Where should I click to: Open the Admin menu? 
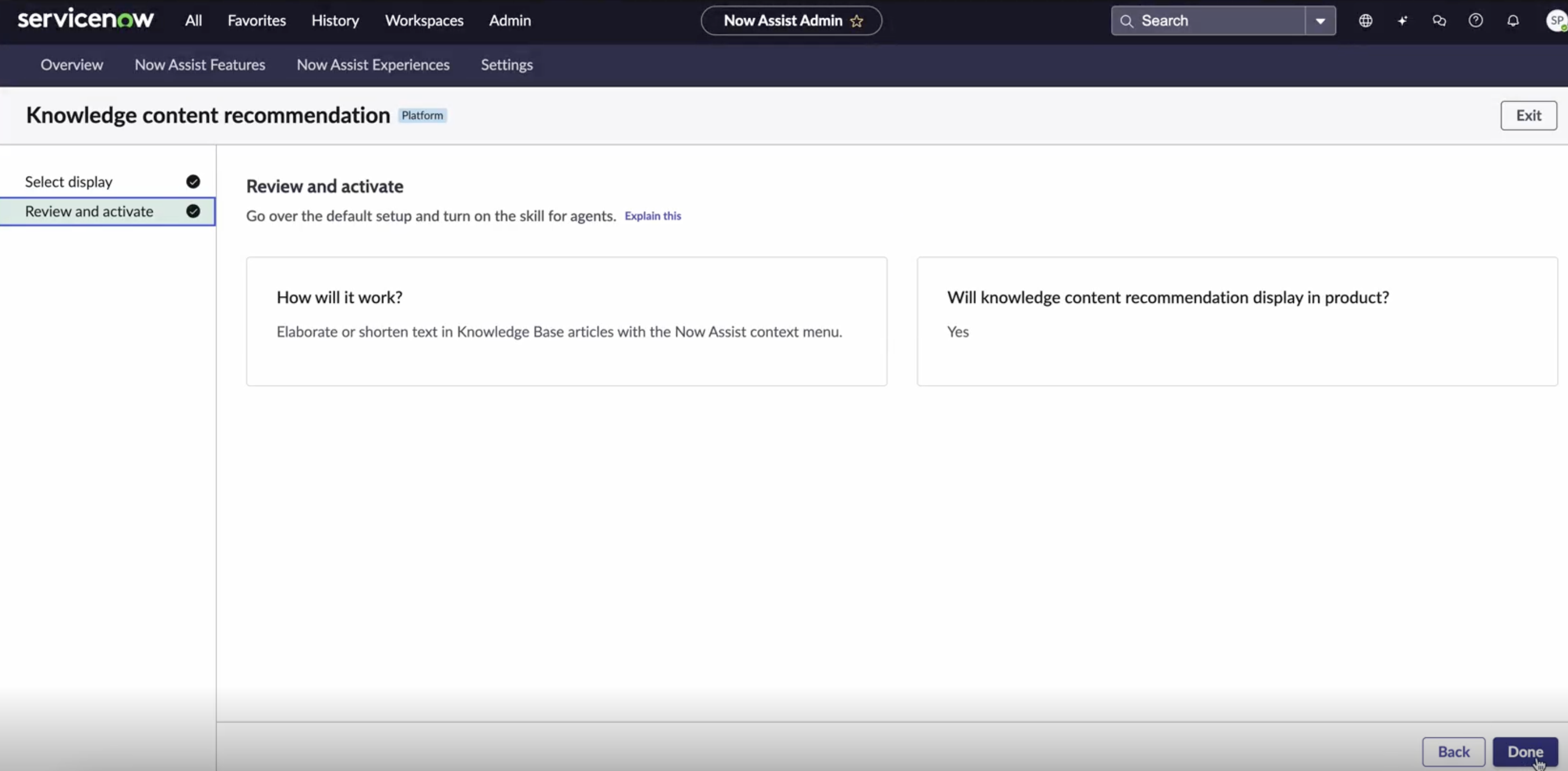click(510, 21)
